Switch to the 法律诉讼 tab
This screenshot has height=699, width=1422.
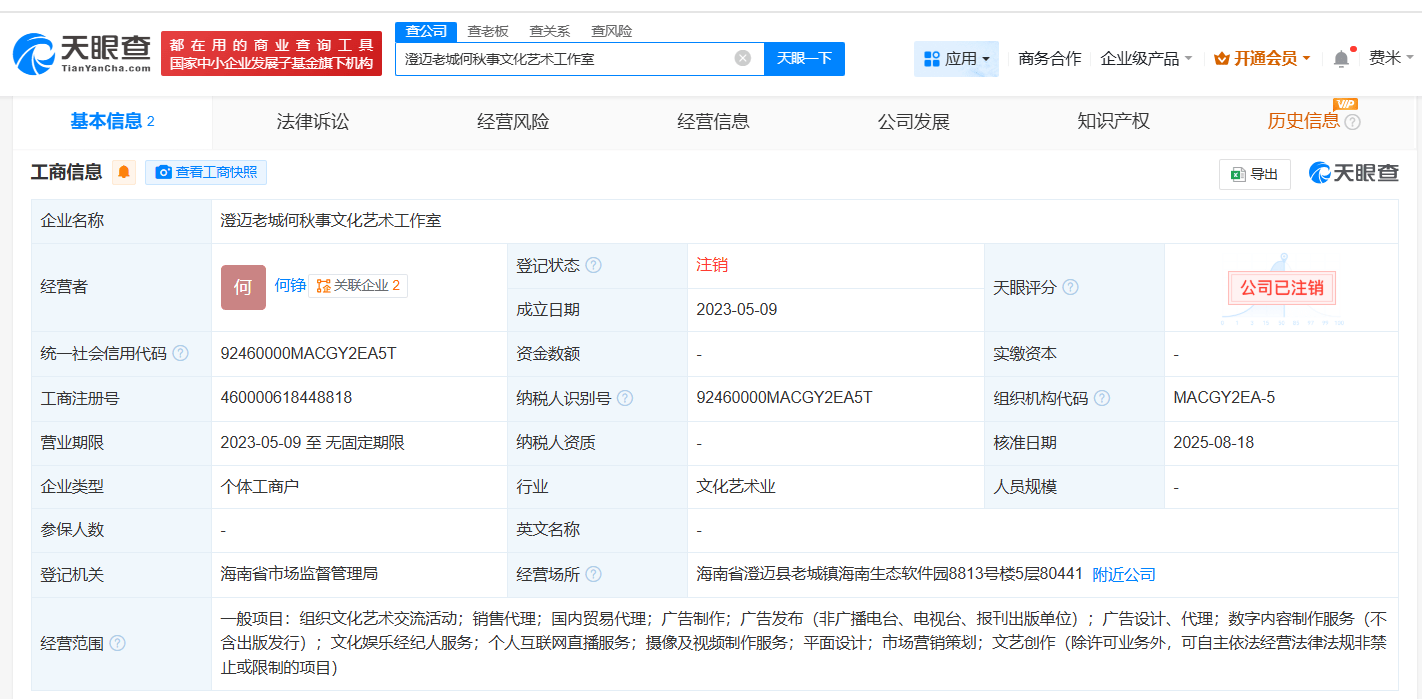tap(313, 122)
